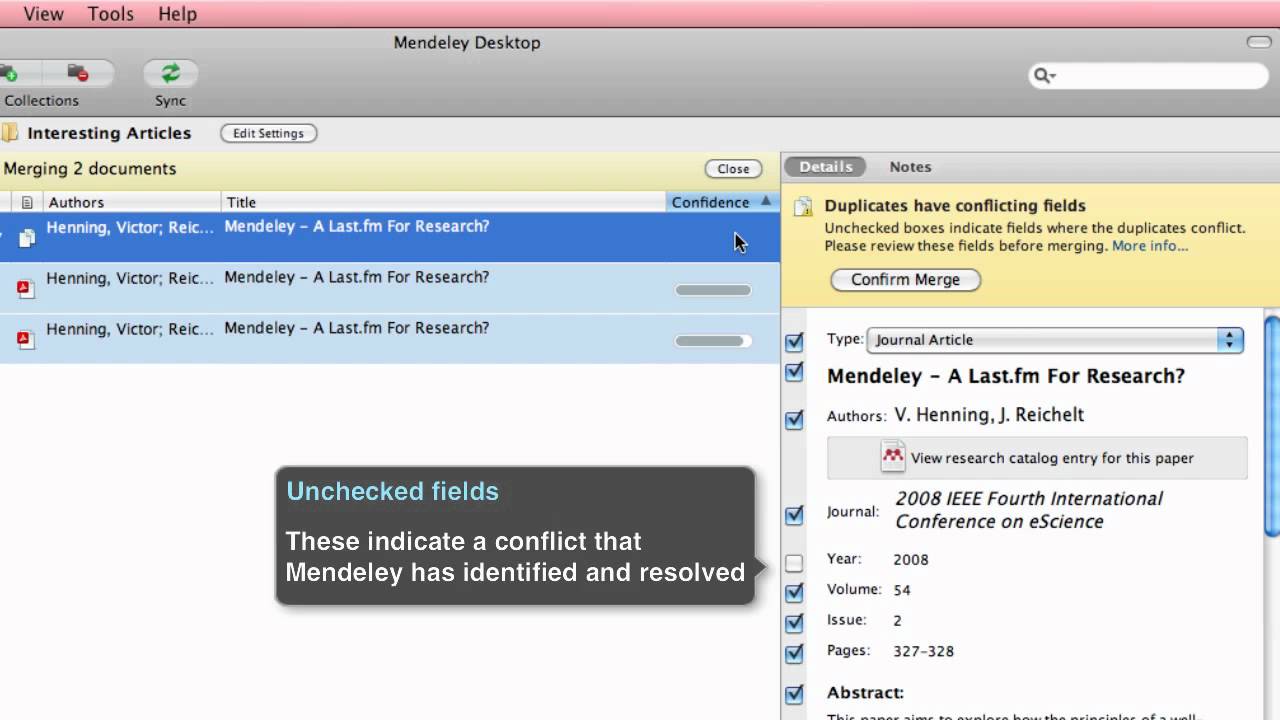Click the Confirm Merge button

click(x=905, y=280)
